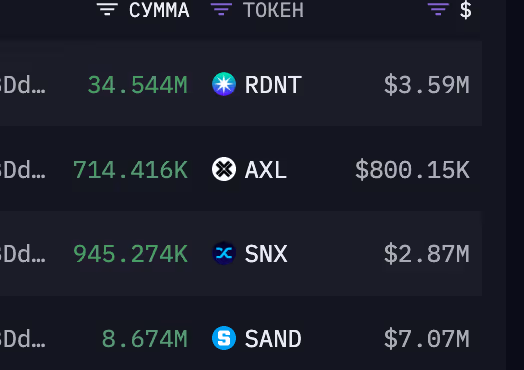Select the $7.07M value cell
Viewport: 524px width, 370px height.
(426, 339)
